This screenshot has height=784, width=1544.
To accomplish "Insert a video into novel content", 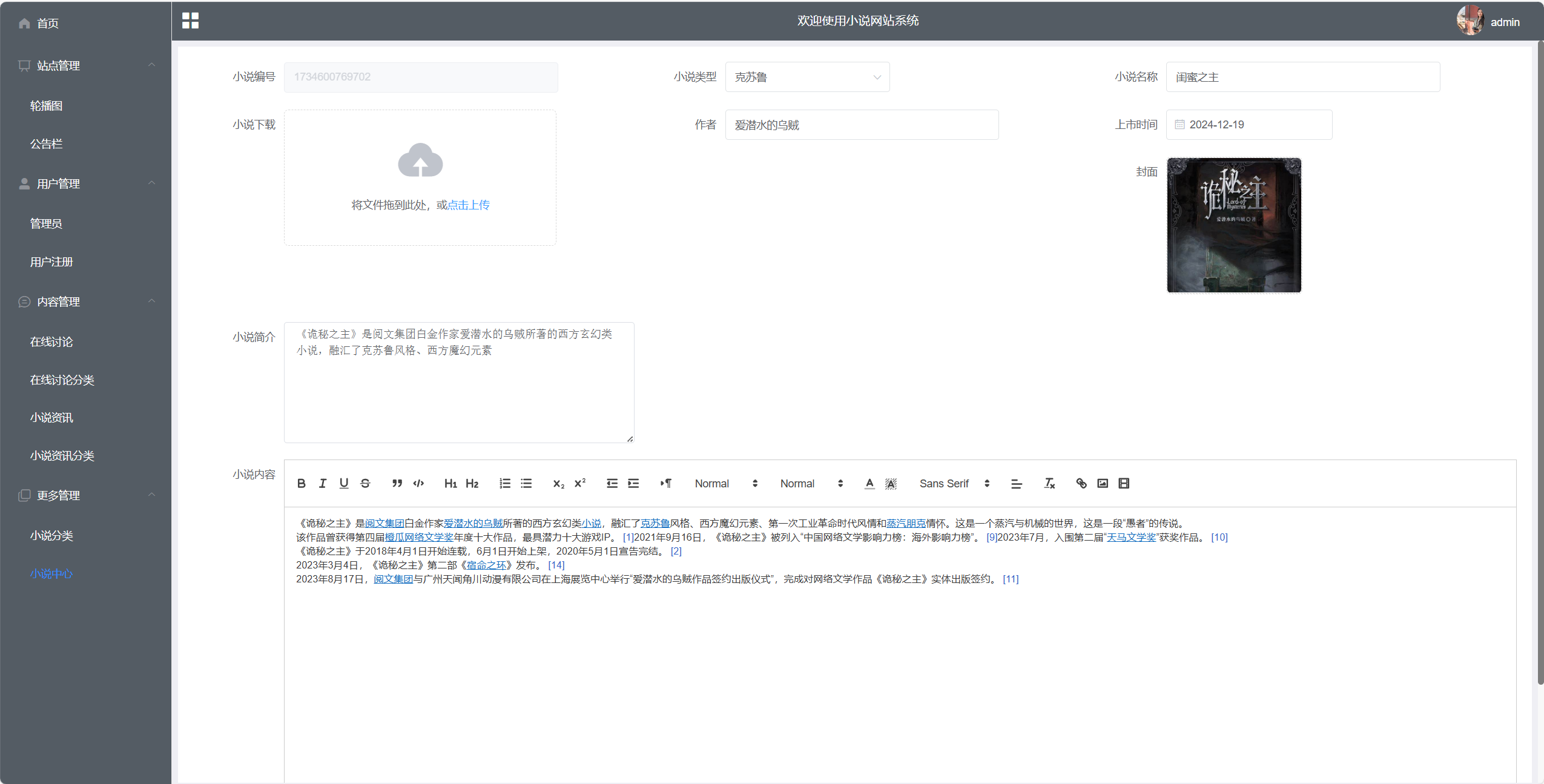I will click(x=1124, y=483).
